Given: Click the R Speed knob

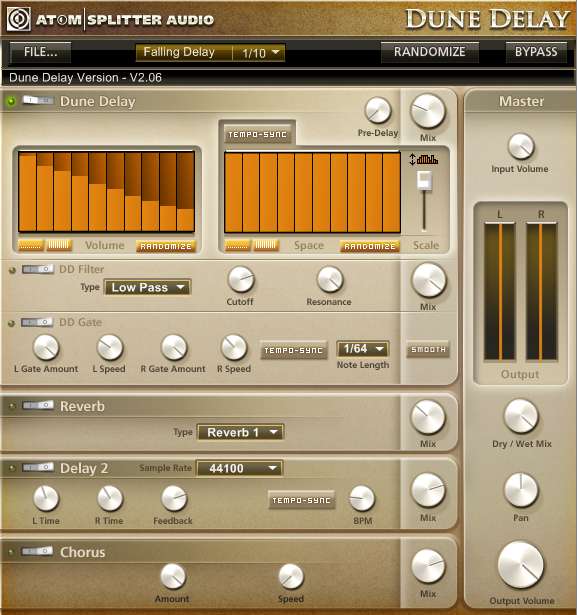Looking at the screenshot, I should pyautogui.click(x=234, y=347).
